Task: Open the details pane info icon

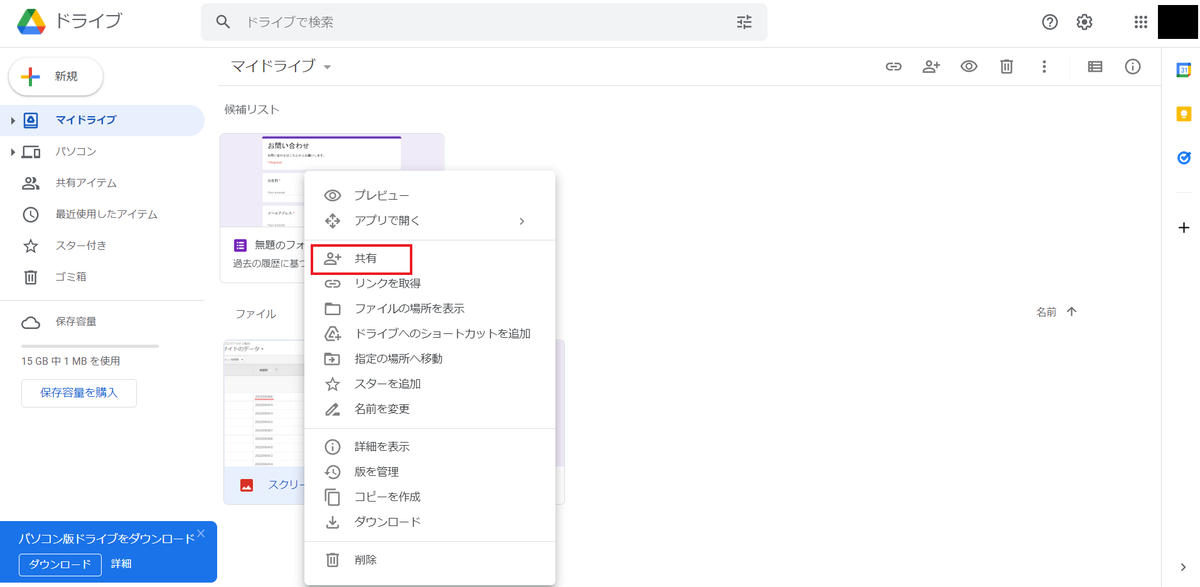Action: [x=1132, y=66]
